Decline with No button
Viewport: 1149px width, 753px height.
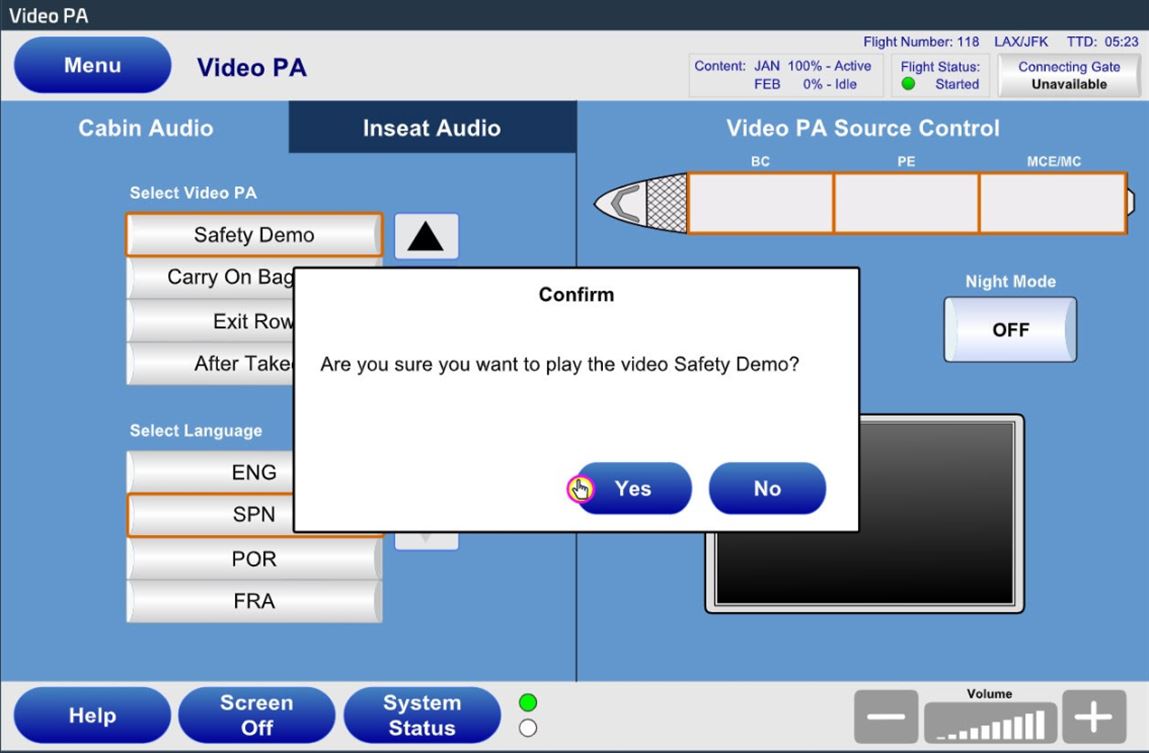pos(767,488)
